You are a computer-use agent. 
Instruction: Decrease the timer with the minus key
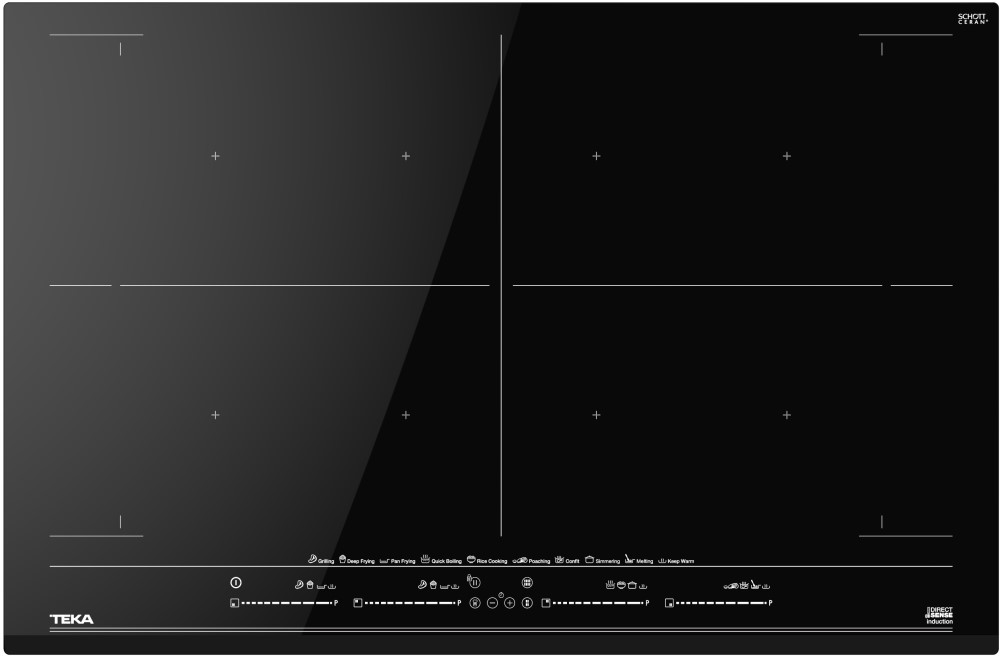tap(492, 603)
